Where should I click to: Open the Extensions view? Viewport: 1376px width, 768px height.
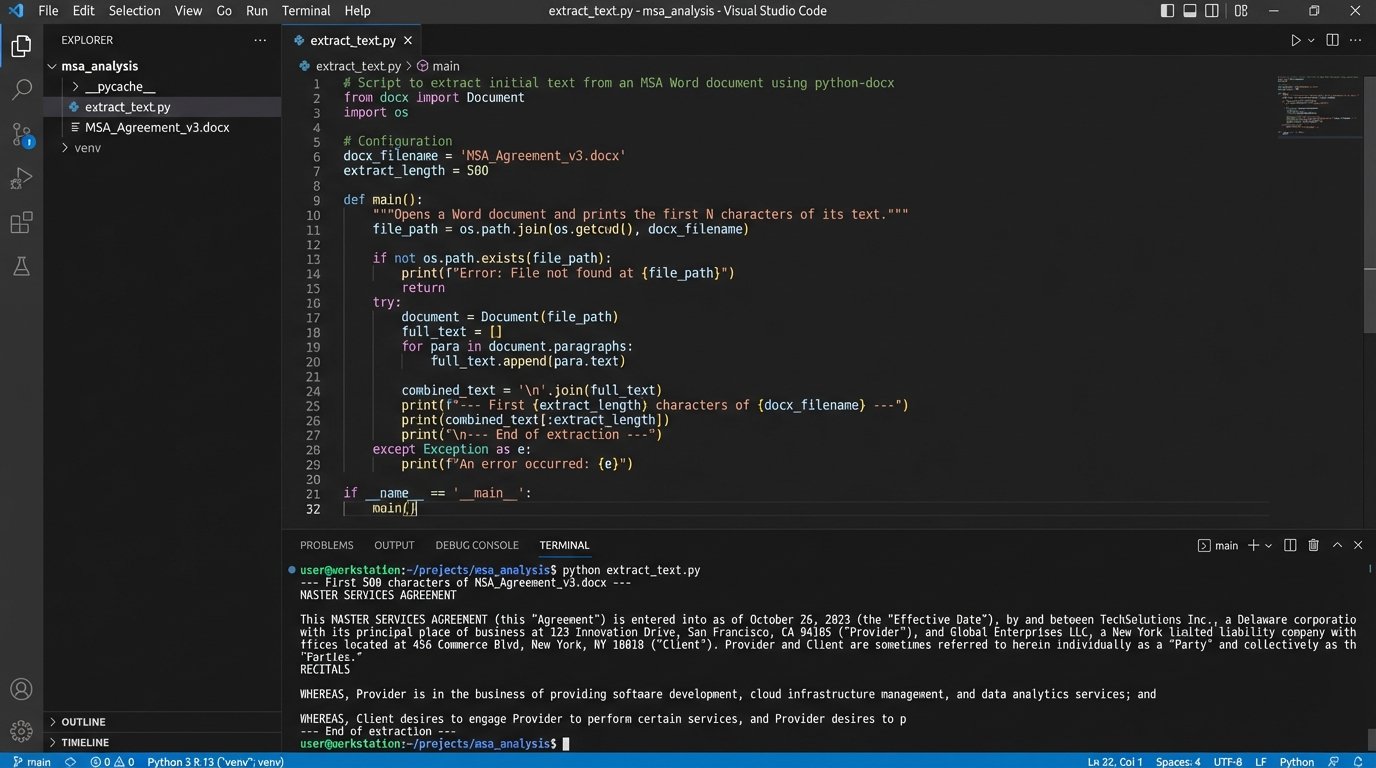click(21, 223)
